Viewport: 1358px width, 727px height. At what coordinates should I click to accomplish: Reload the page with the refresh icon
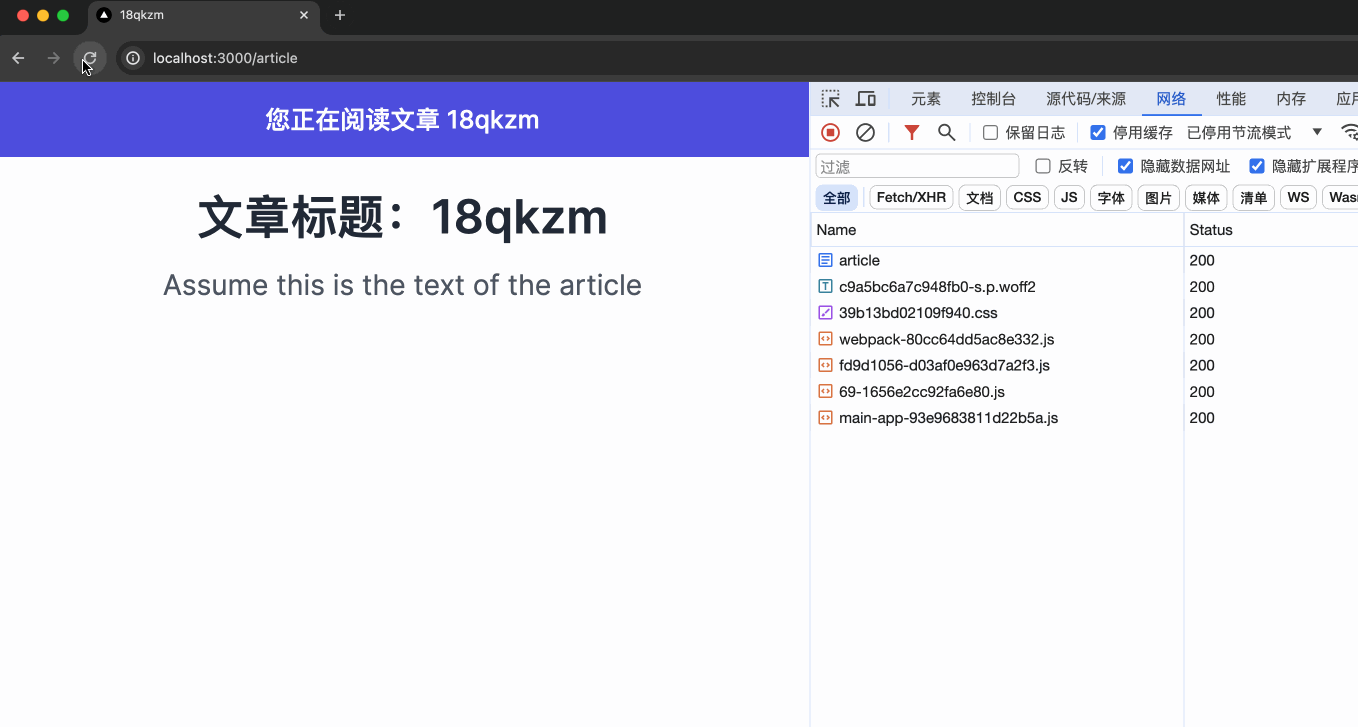(x=90, y=58)
